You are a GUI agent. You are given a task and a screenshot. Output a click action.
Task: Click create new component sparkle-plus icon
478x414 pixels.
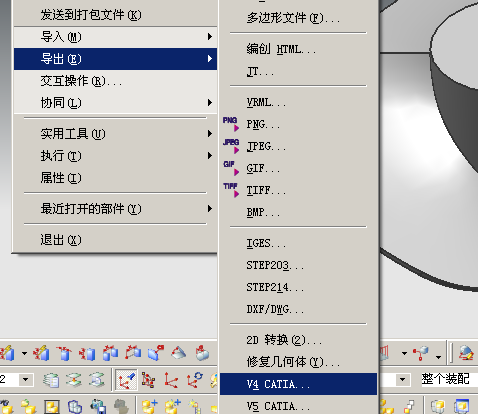pos(173,406)
